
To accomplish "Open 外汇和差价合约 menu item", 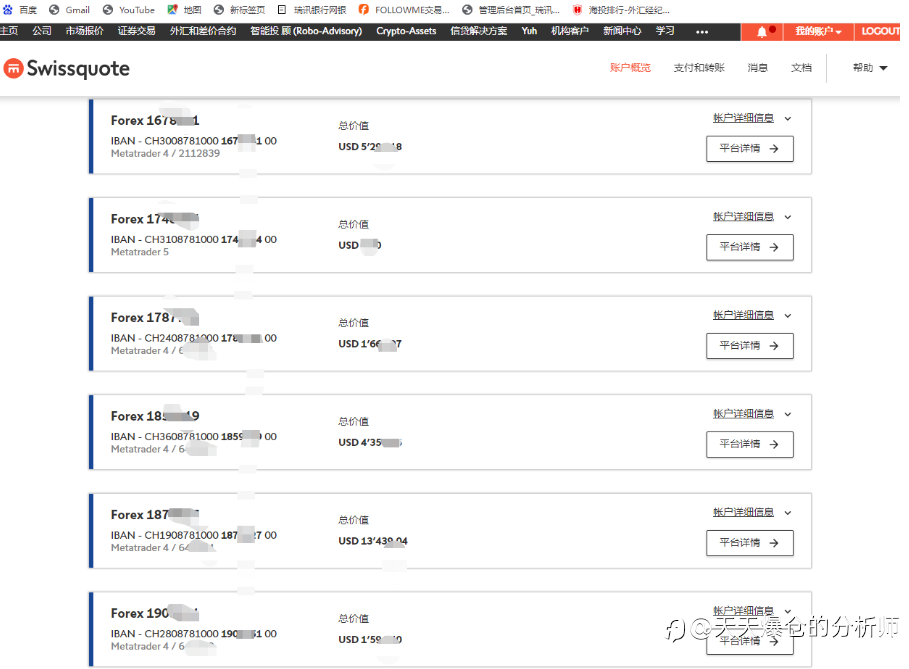I will click(203, 31).
